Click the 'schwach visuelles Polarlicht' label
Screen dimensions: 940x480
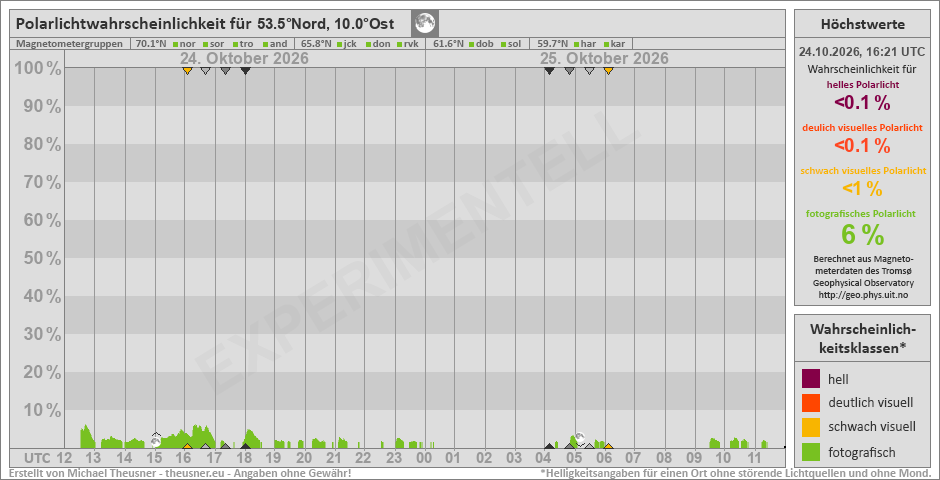click(x=863, y=171)
